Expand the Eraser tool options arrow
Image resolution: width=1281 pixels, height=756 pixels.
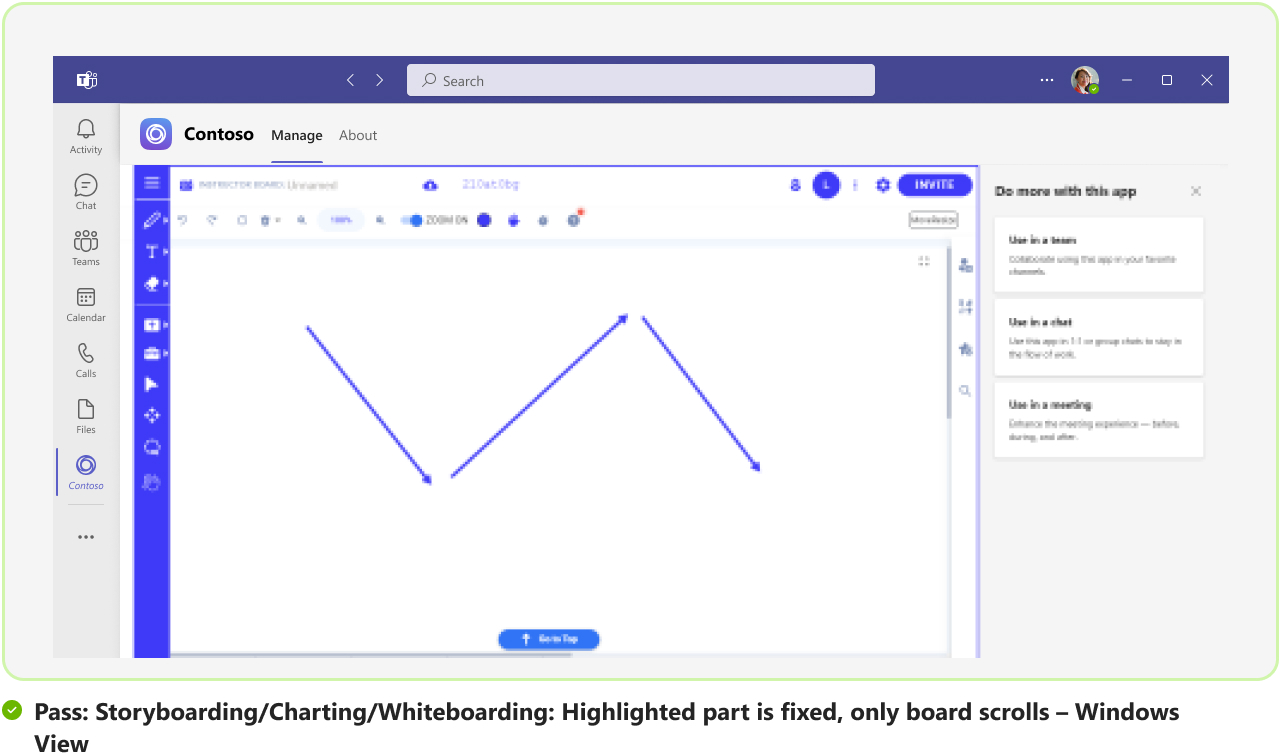coord(165,285)
